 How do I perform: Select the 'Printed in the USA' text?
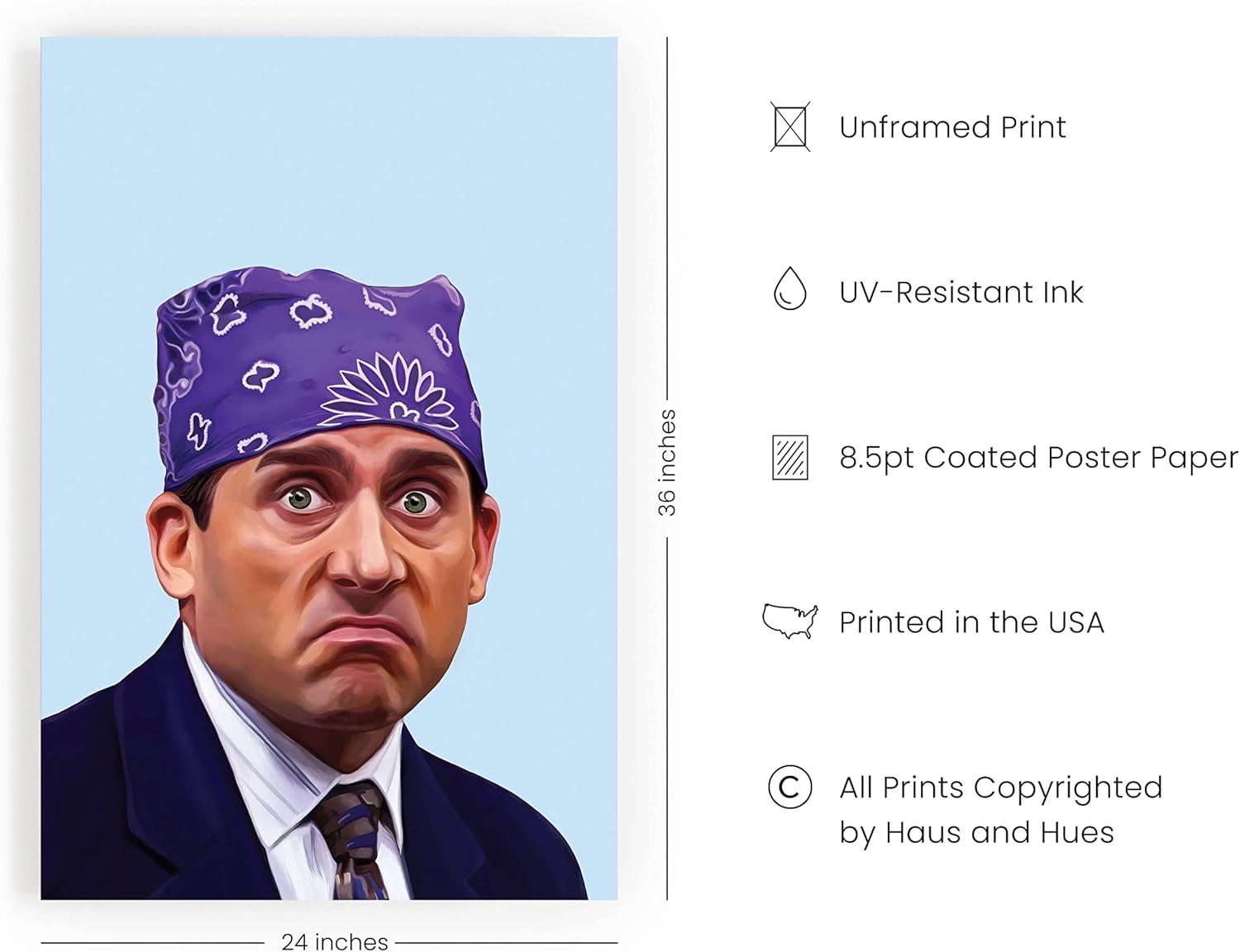pyautogui.click(x=971, y=622)
